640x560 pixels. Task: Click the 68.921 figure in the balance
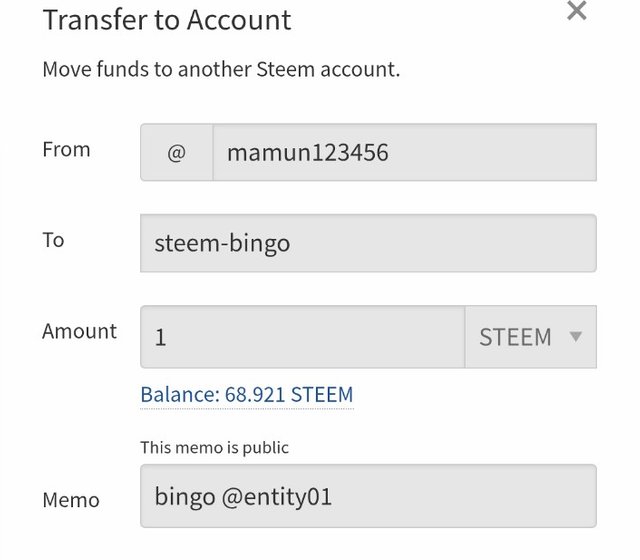252,395
